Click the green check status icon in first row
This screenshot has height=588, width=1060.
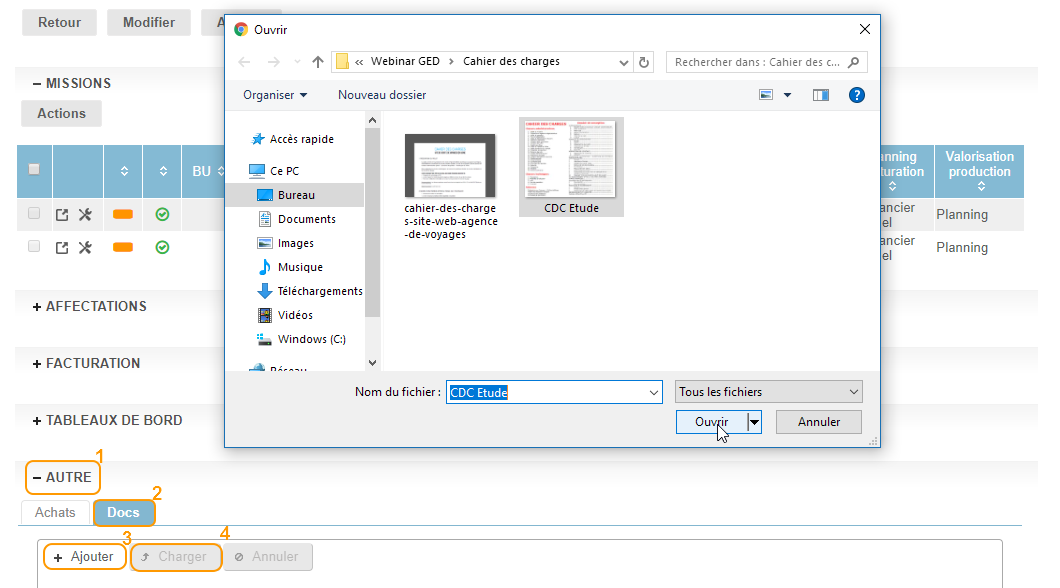click(162, 214)
